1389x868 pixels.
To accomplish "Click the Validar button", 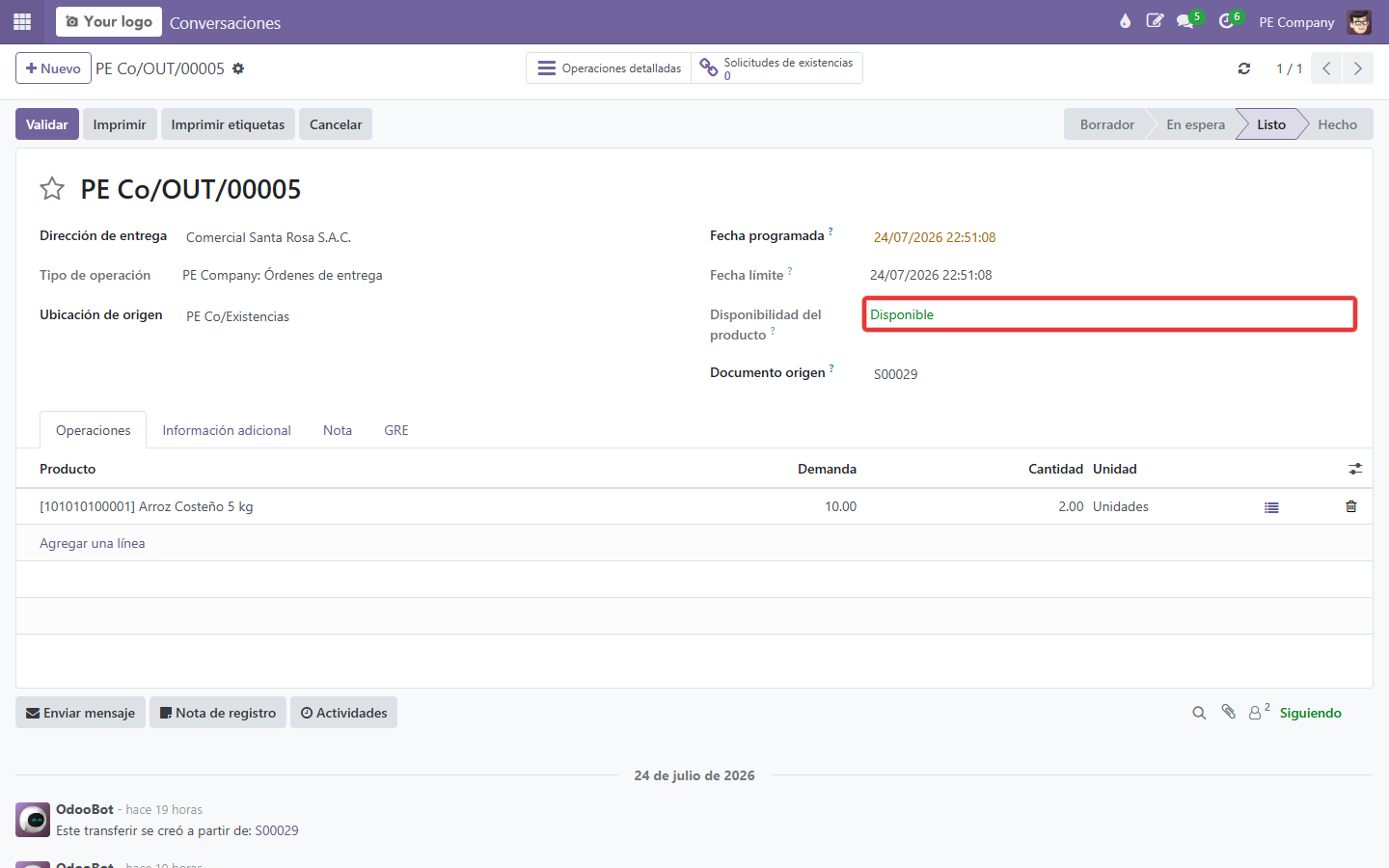I will [47, 124].
